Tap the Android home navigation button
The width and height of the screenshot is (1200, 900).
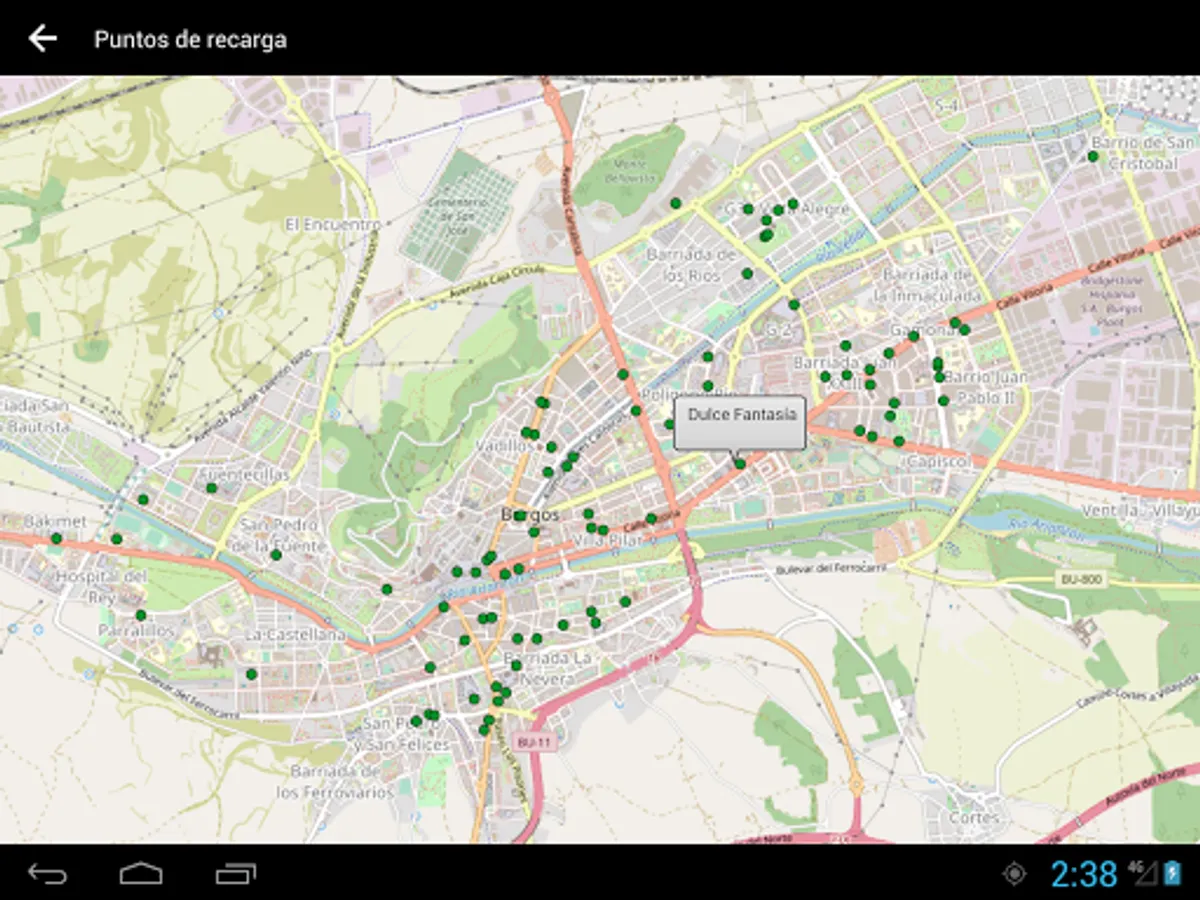[141, 874]
